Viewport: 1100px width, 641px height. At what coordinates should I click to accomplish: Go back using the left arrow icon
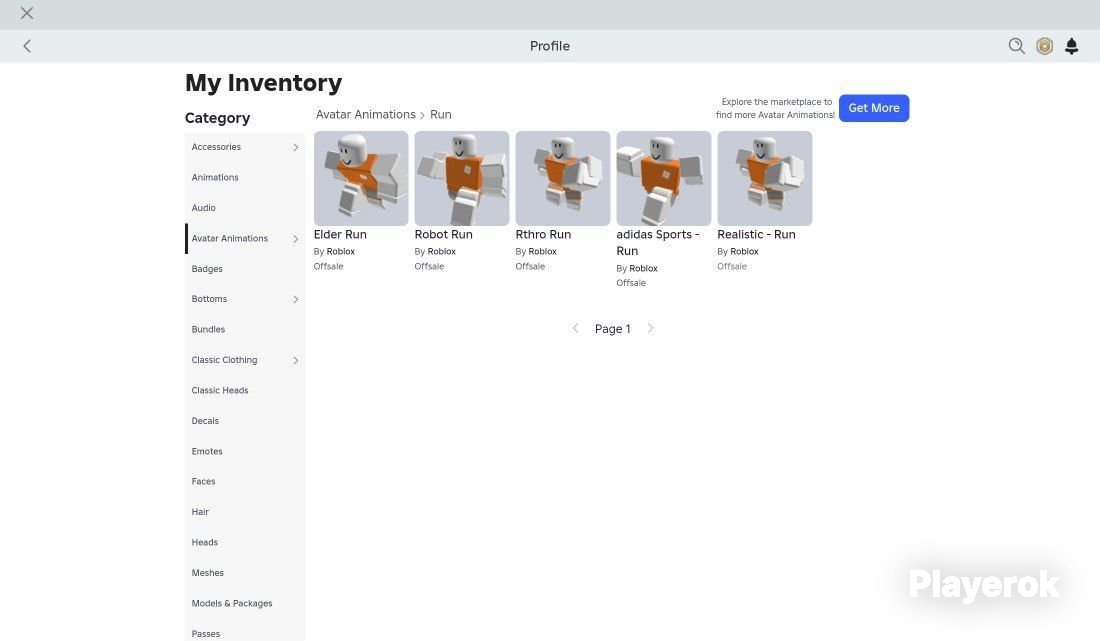click(x=27, y=46)
